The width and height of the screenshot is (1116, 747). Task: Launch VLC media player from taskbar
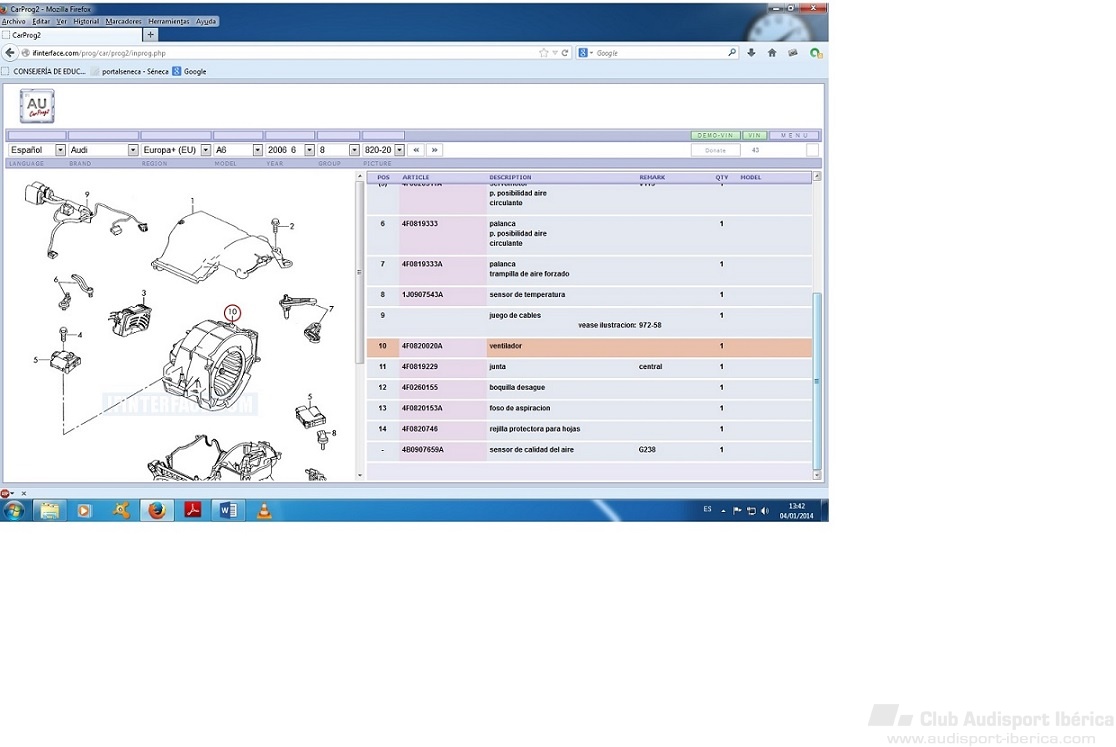tap(264, 510)
